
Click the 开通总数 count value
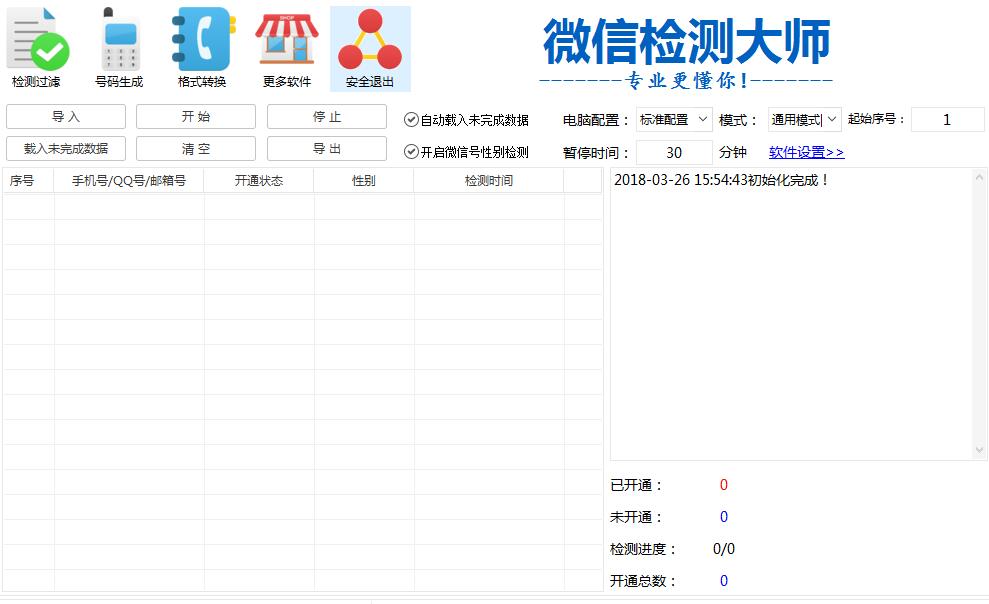[724, 581]
